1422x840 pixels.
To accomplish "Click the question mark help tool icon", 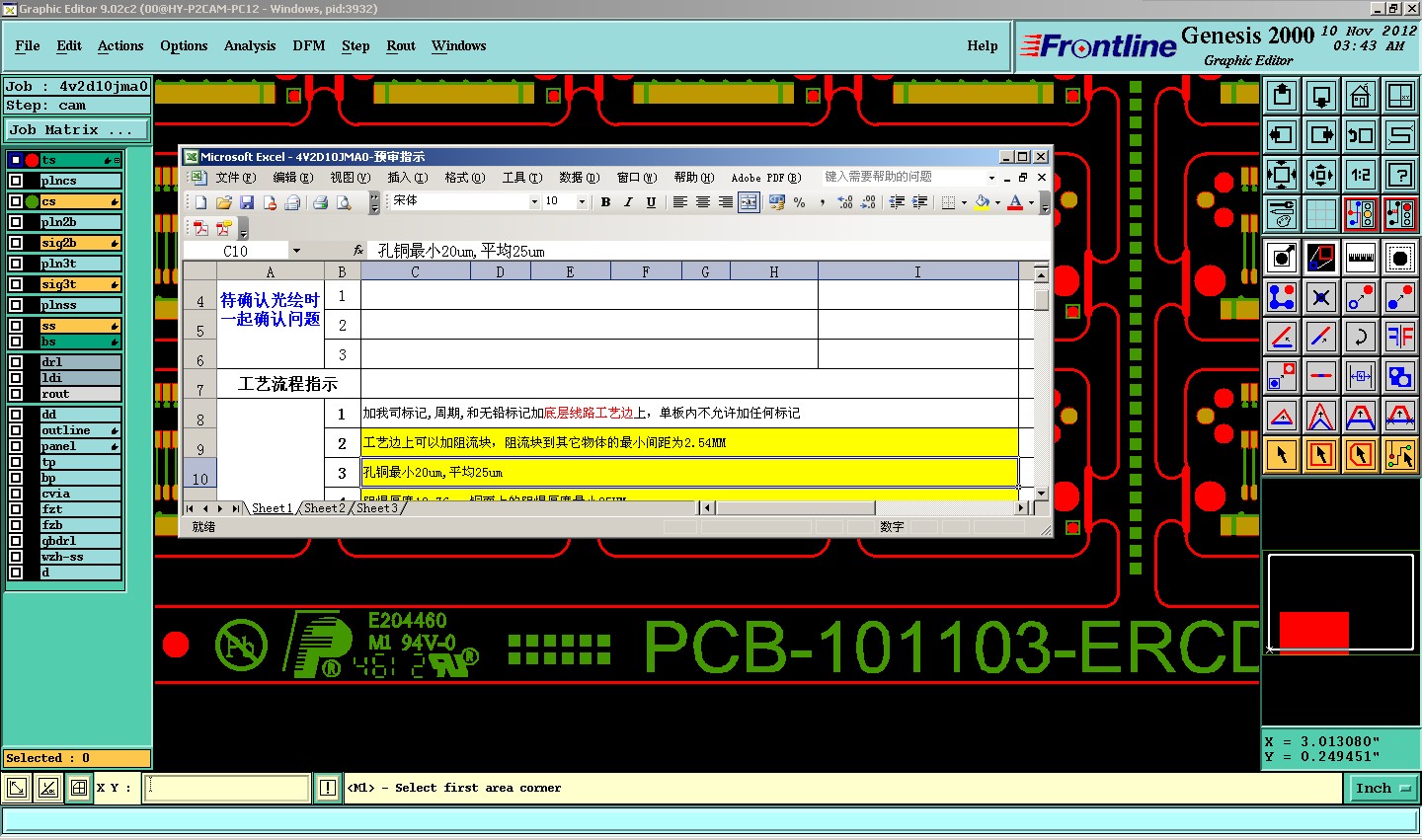I will [1400, 175].
